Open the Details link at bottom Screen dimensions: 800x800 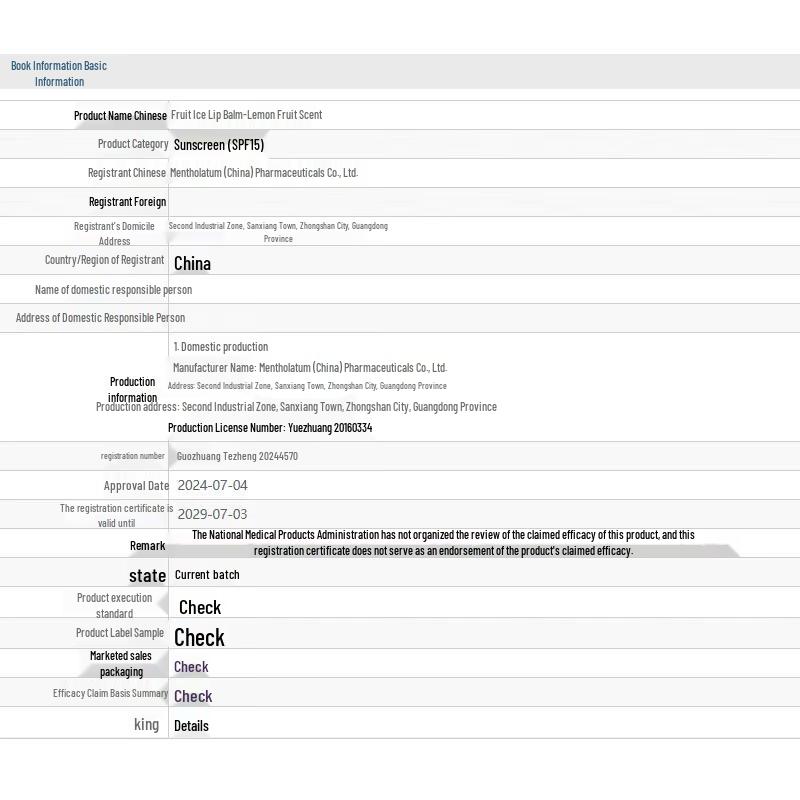[191, 726]
